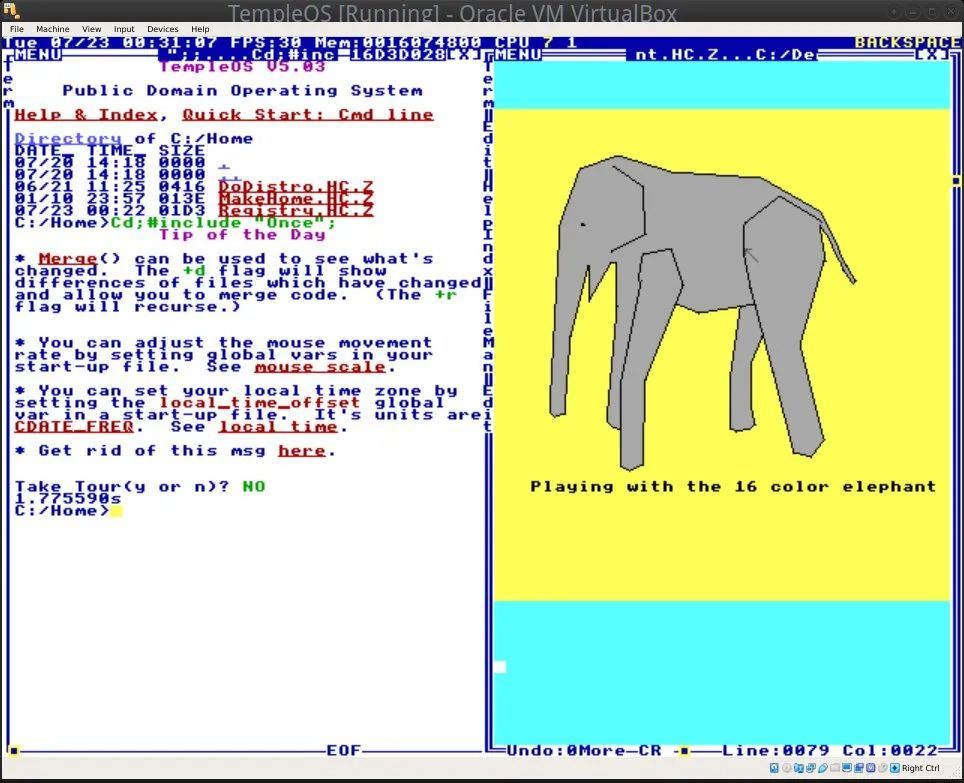Click the 'CPU 7 1' indicator

tap(536, 42)
